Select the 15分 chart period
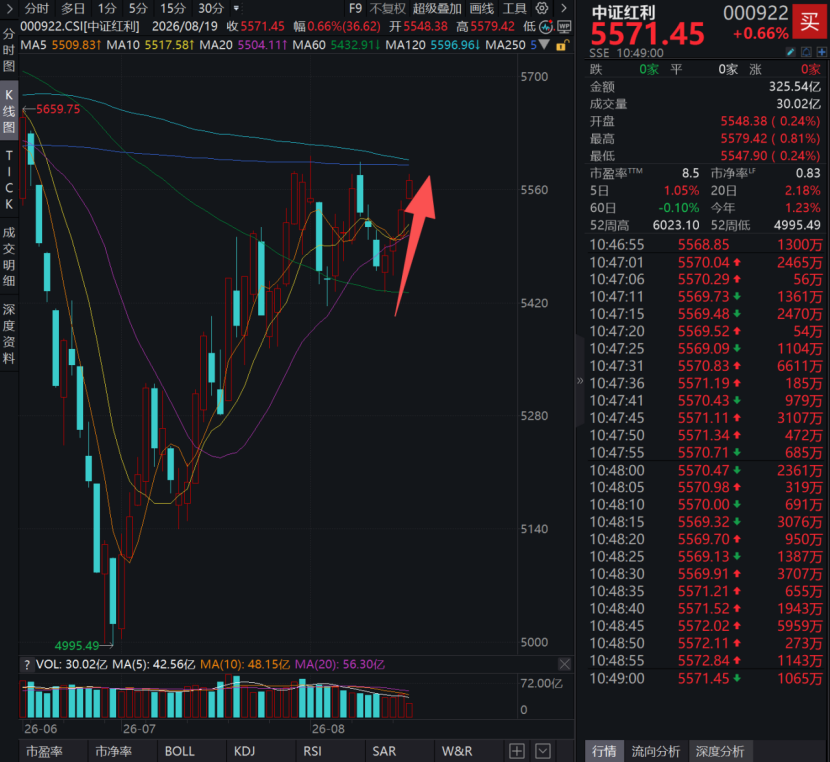 click(173, 8)
